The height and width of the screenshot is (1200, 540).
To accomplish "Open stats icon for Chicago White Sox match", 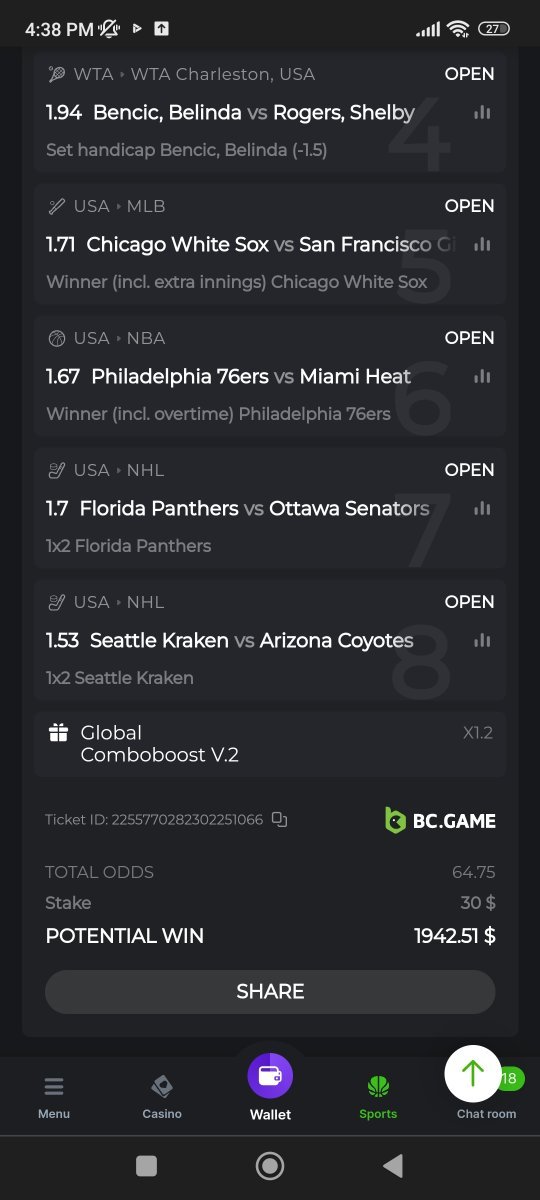I will [x=482, y=244].
